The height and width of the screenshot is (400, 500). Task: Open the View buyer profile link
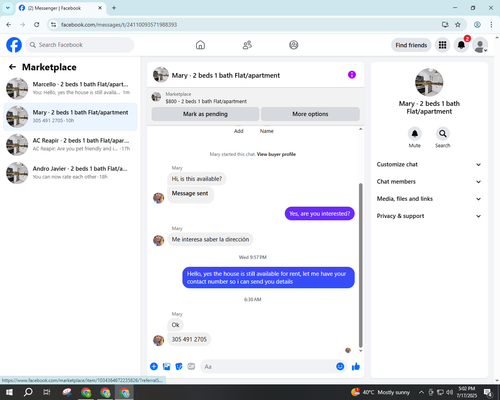pyautogui.click(x=276, y=154)
